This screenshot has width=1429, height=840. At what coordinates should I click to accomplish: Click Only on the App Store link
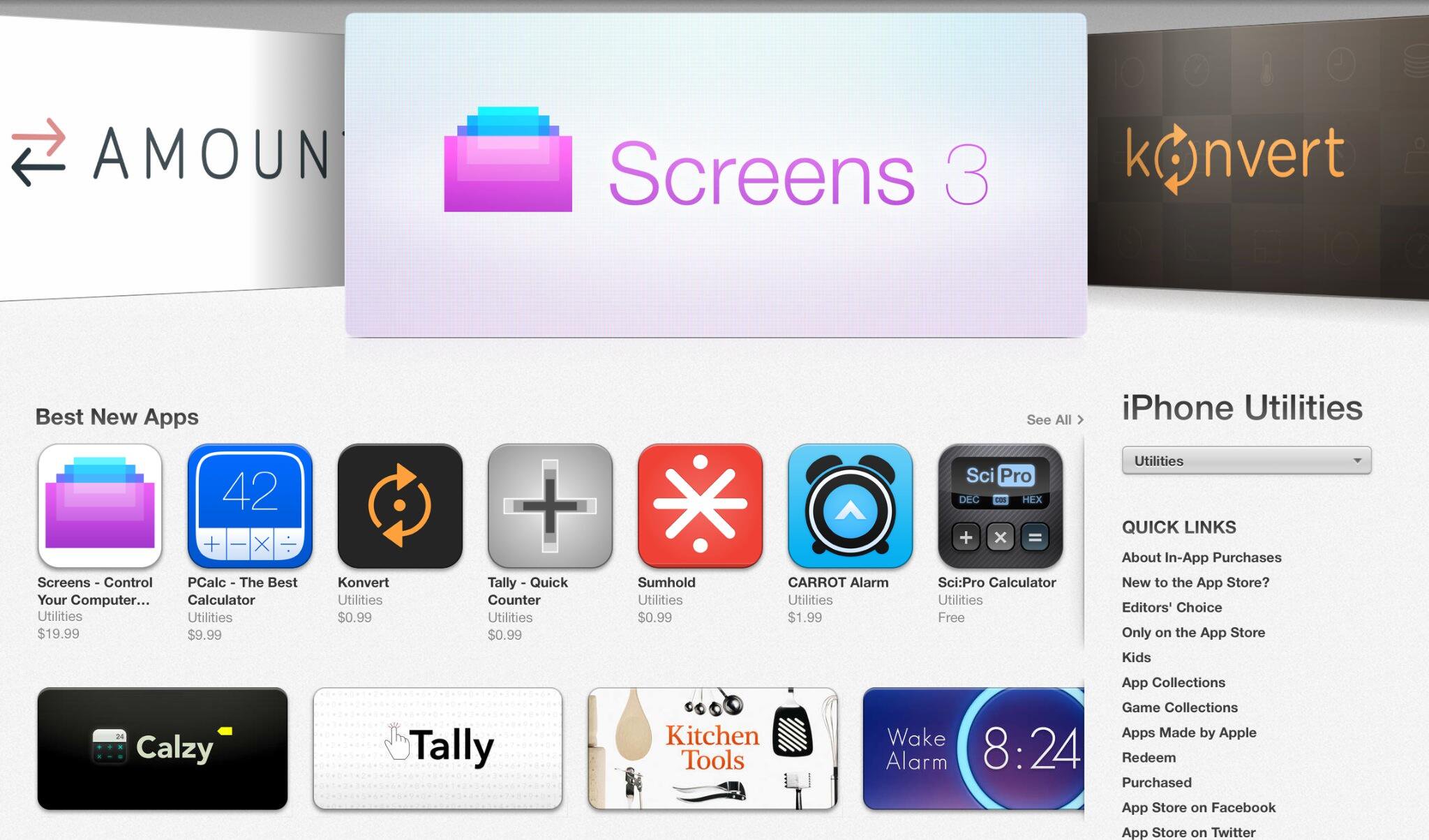coord(1194,632)
